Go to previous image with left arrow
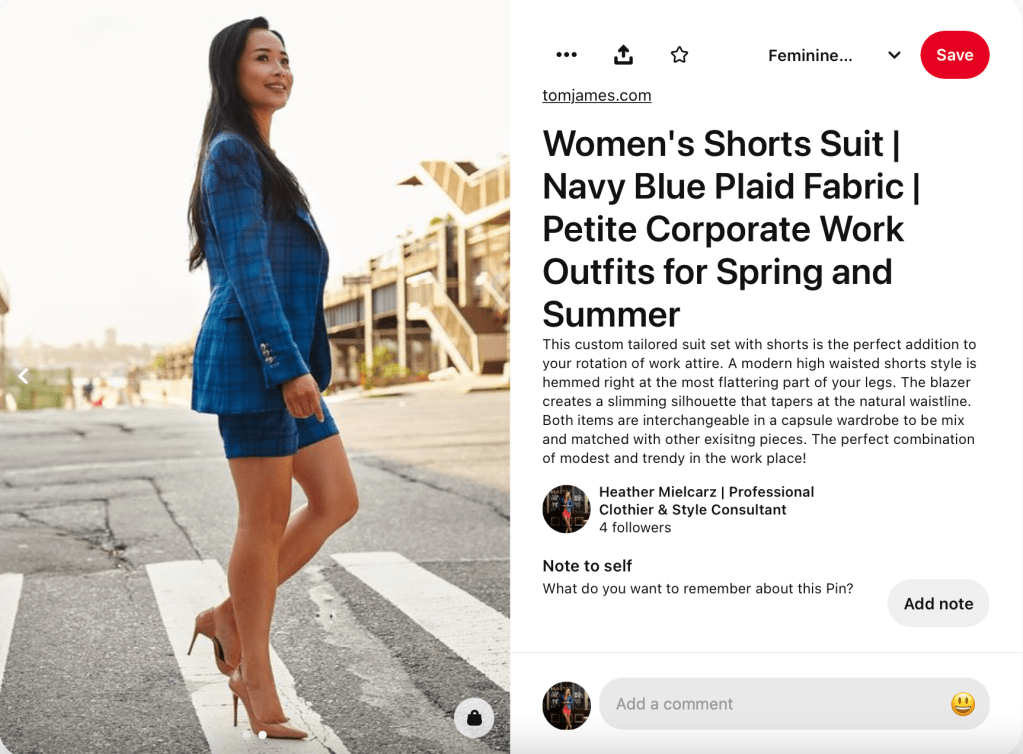1023x754 pixels. pos(23,376)
